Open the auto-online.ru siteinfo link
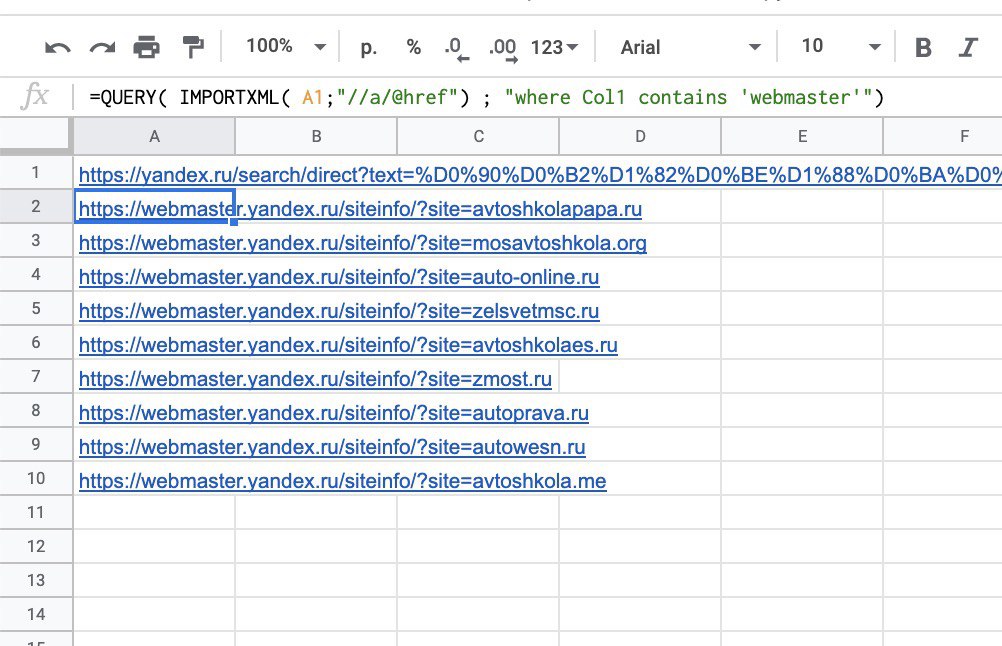The height and width of the screenshot is (646, 1002). 339,277
